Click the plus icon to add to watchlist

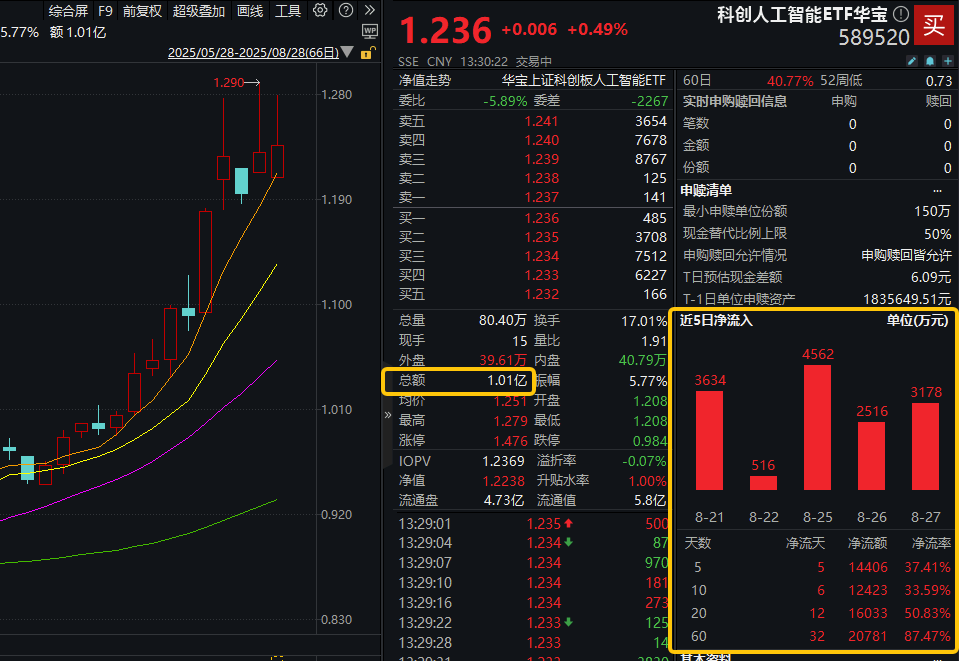pos(946,61)
